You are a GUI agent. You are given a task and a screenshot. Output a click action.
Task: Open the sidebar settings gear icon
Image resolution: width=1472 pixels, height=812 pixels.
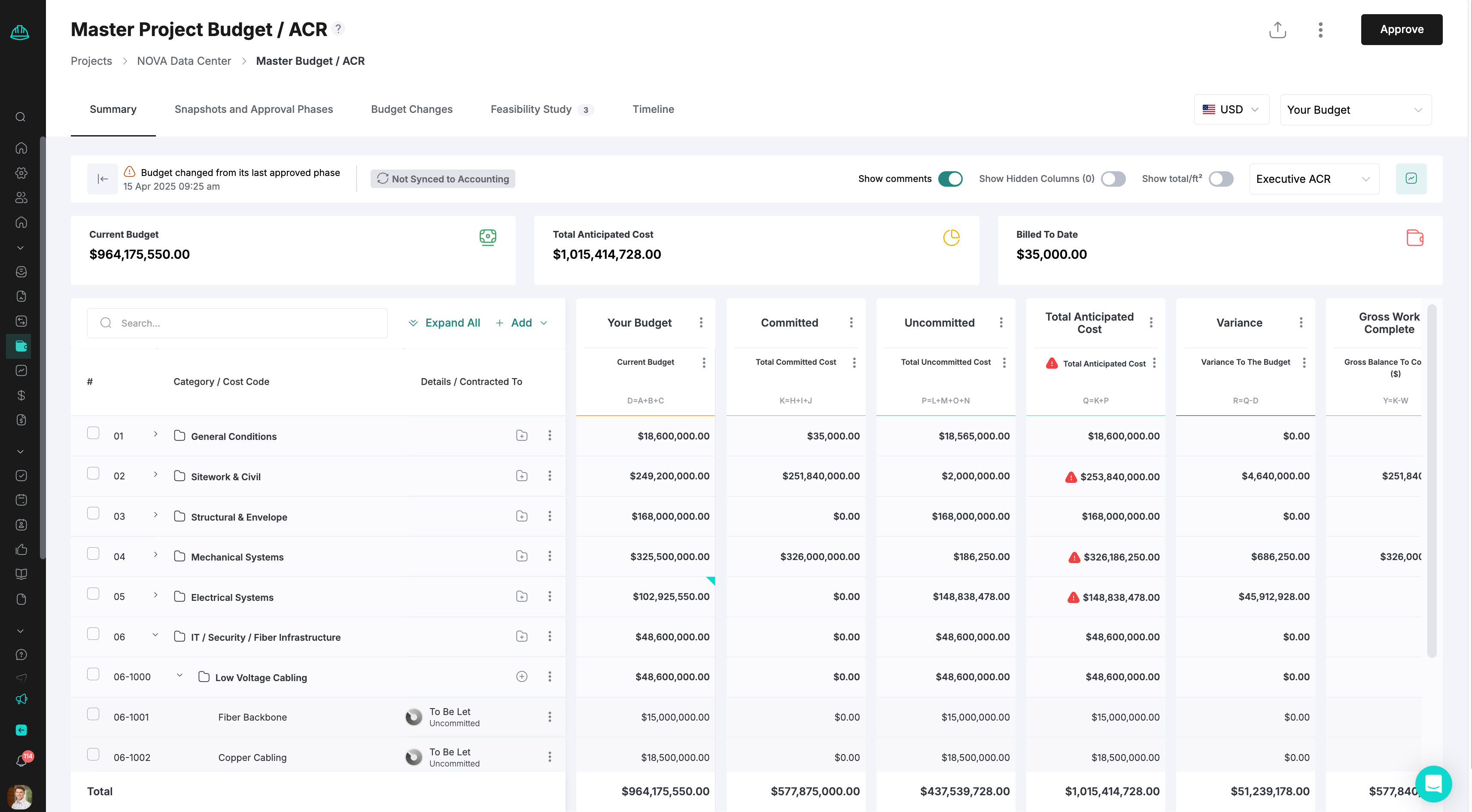(x=21, y=173)
